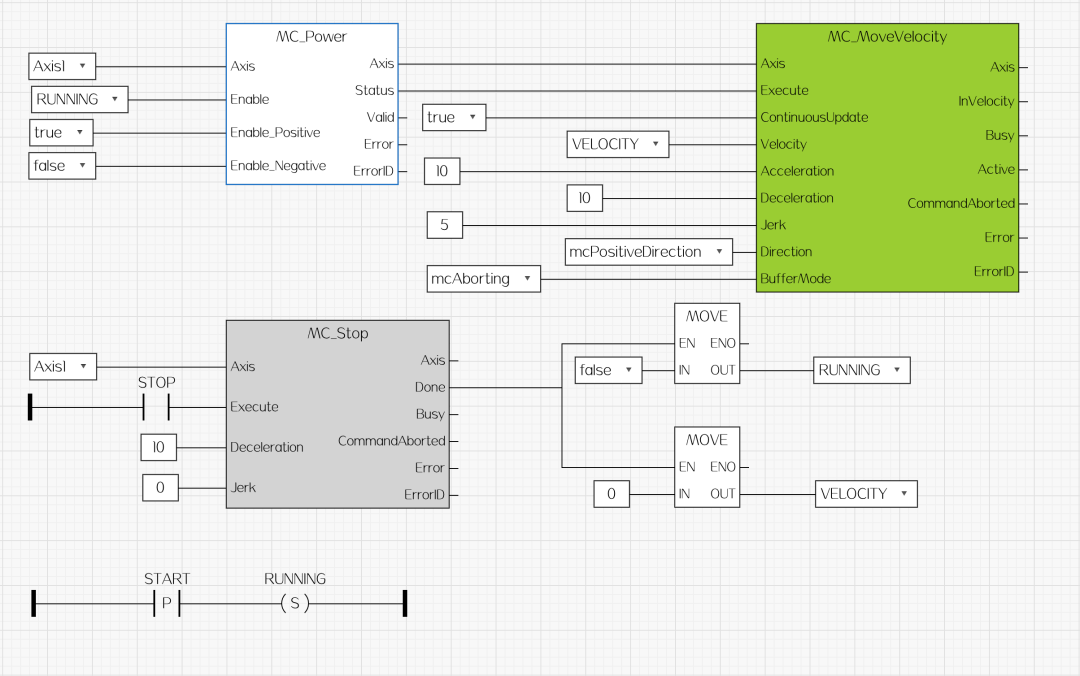The image size is (1080, 676).
Task: Click the lower MOVE IN value 0
Action: [612, 494]
